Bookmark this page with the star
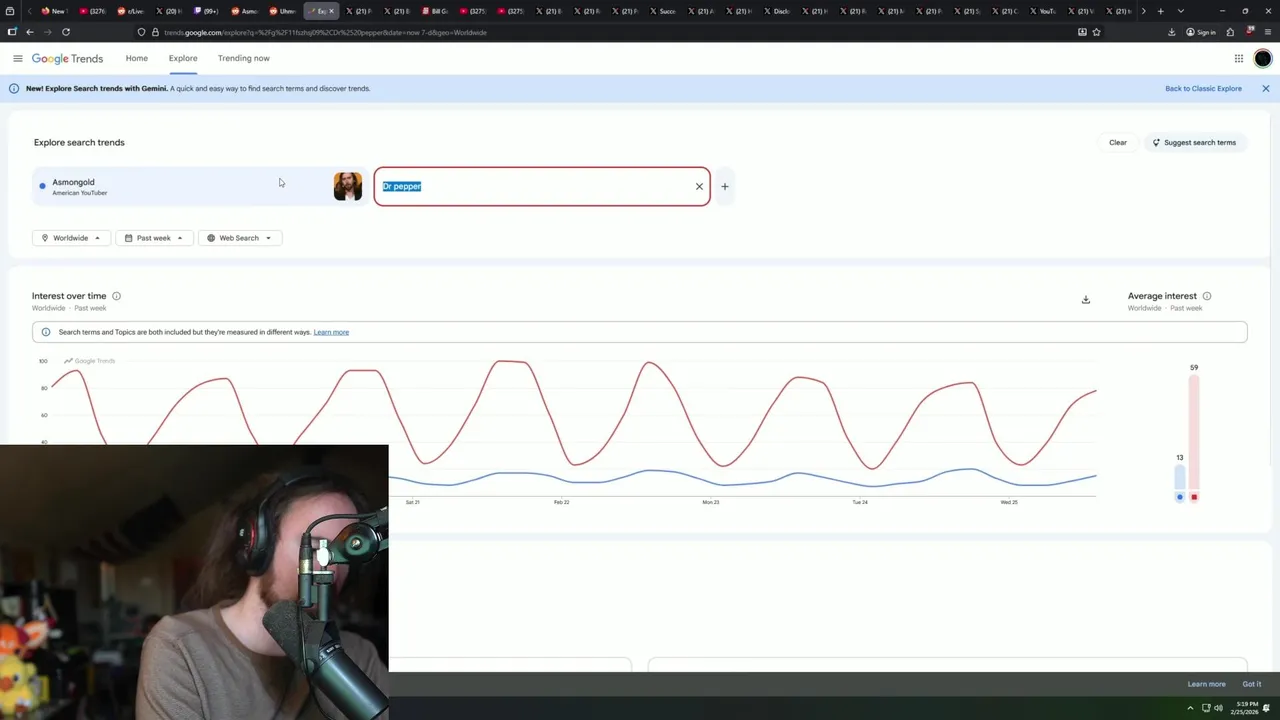The image size is (1280, 720). pos(1096,32)
